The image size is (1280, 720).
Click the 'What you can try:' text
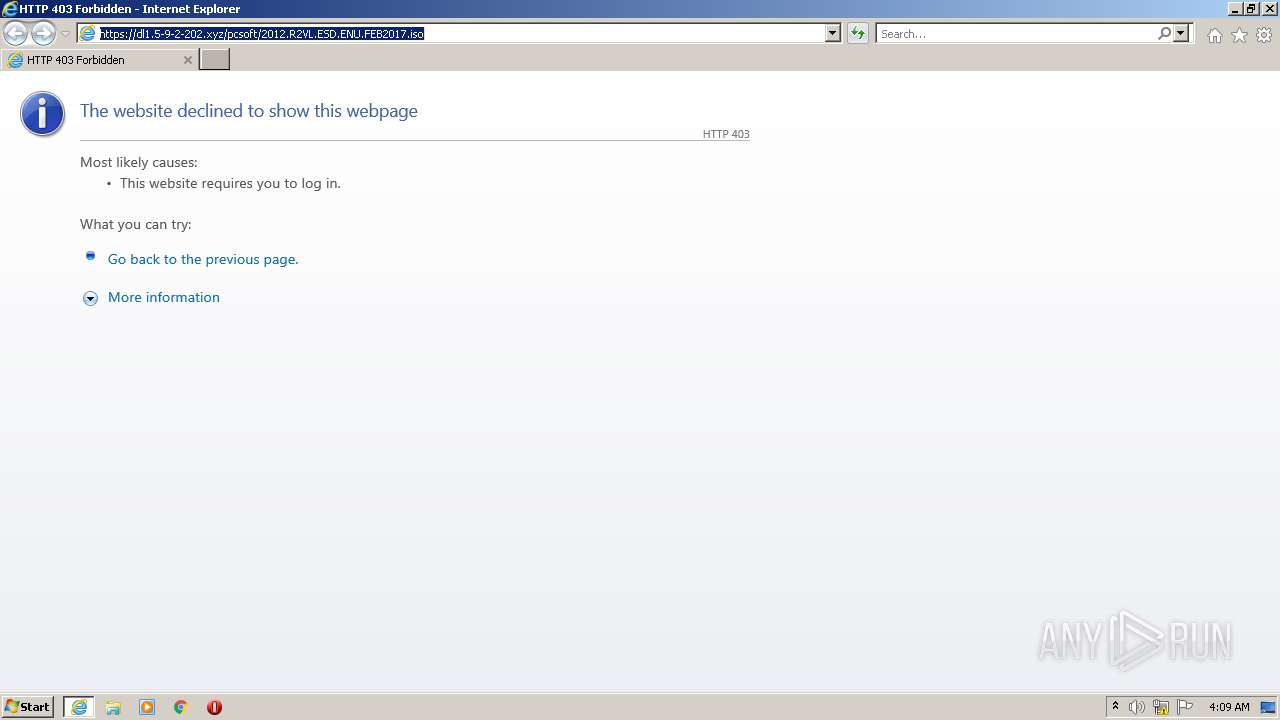[x=136, y=224]
